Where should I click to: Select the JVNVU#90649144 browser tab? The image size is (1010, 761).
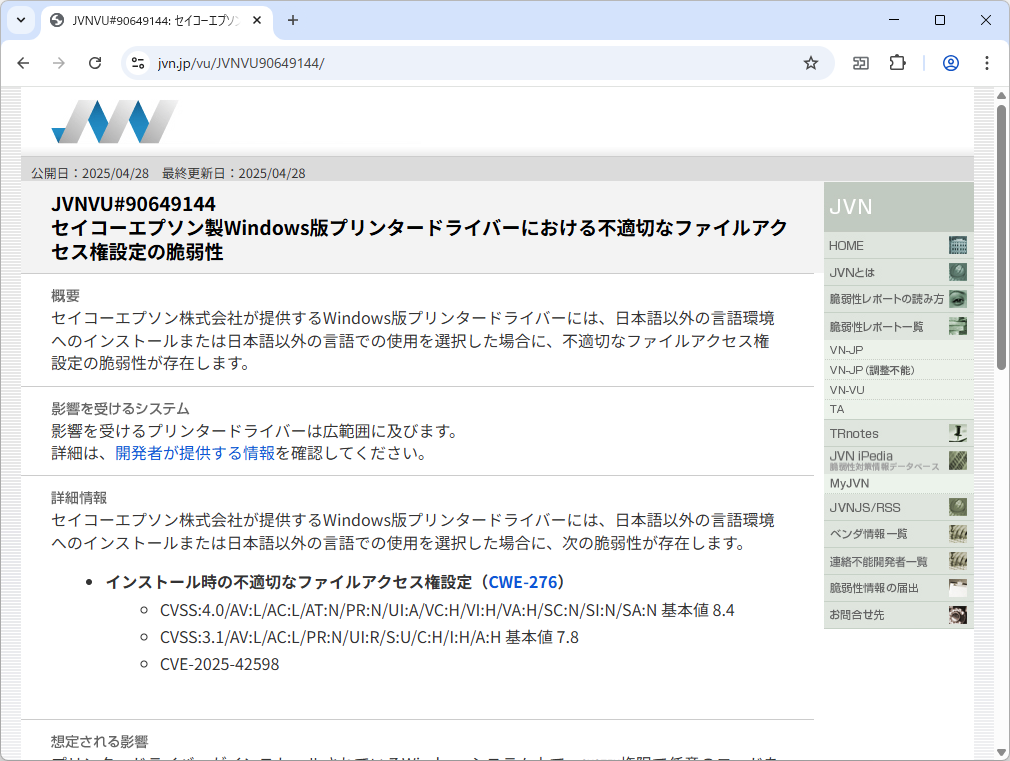(150, 20)
